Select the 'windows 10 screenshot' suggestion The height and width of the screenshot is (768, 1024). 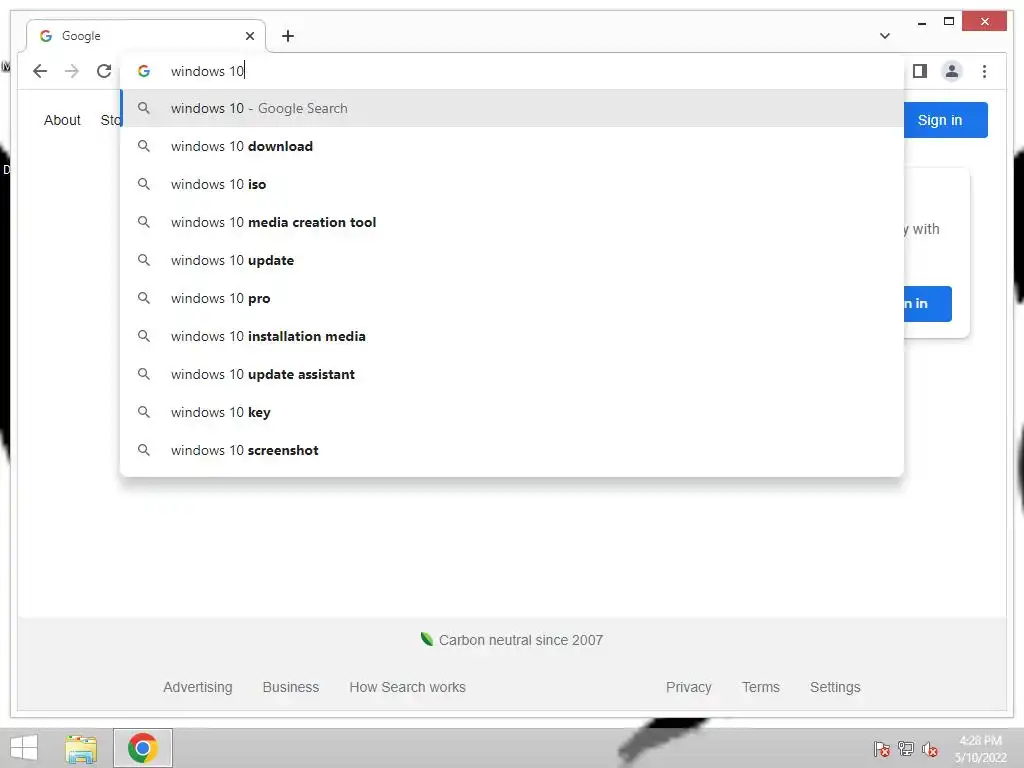[513, 450]
